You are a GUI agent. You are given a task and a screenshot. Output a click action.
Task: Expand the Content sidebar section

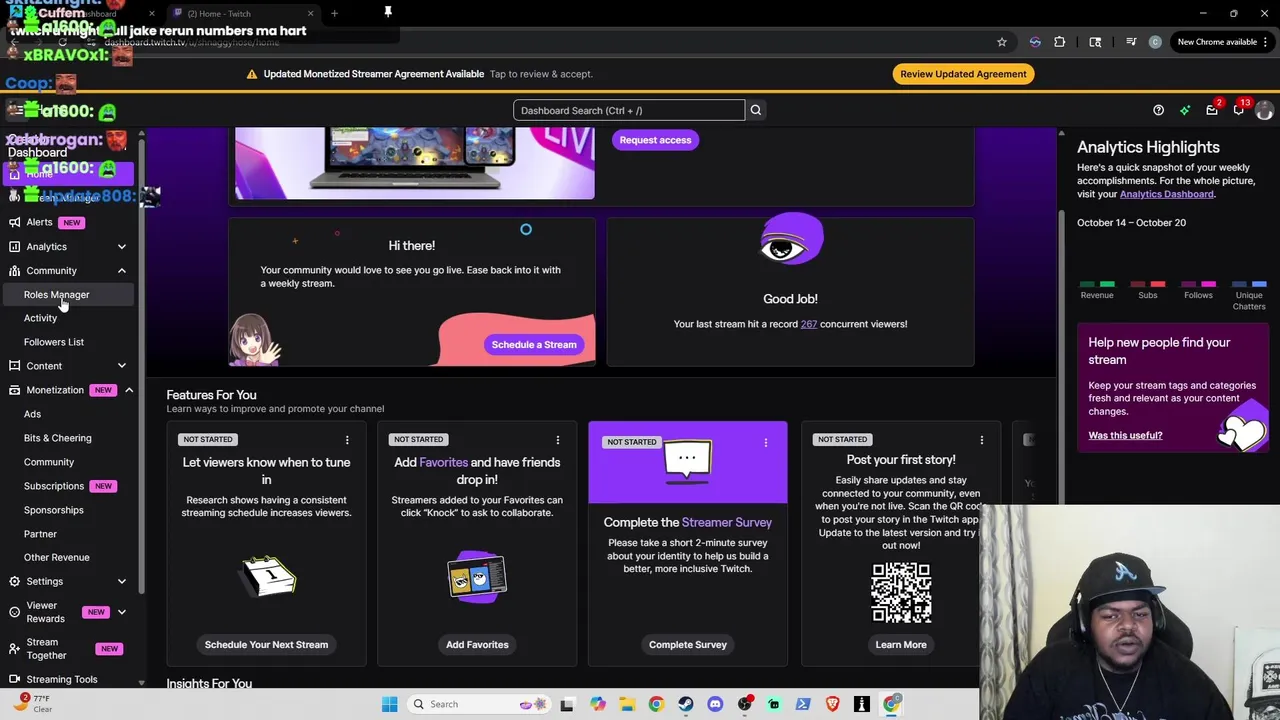tap(122, 366)
